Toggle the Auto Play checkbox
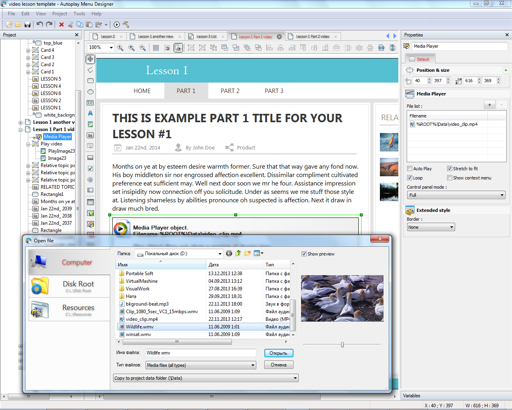 point(410,169)
